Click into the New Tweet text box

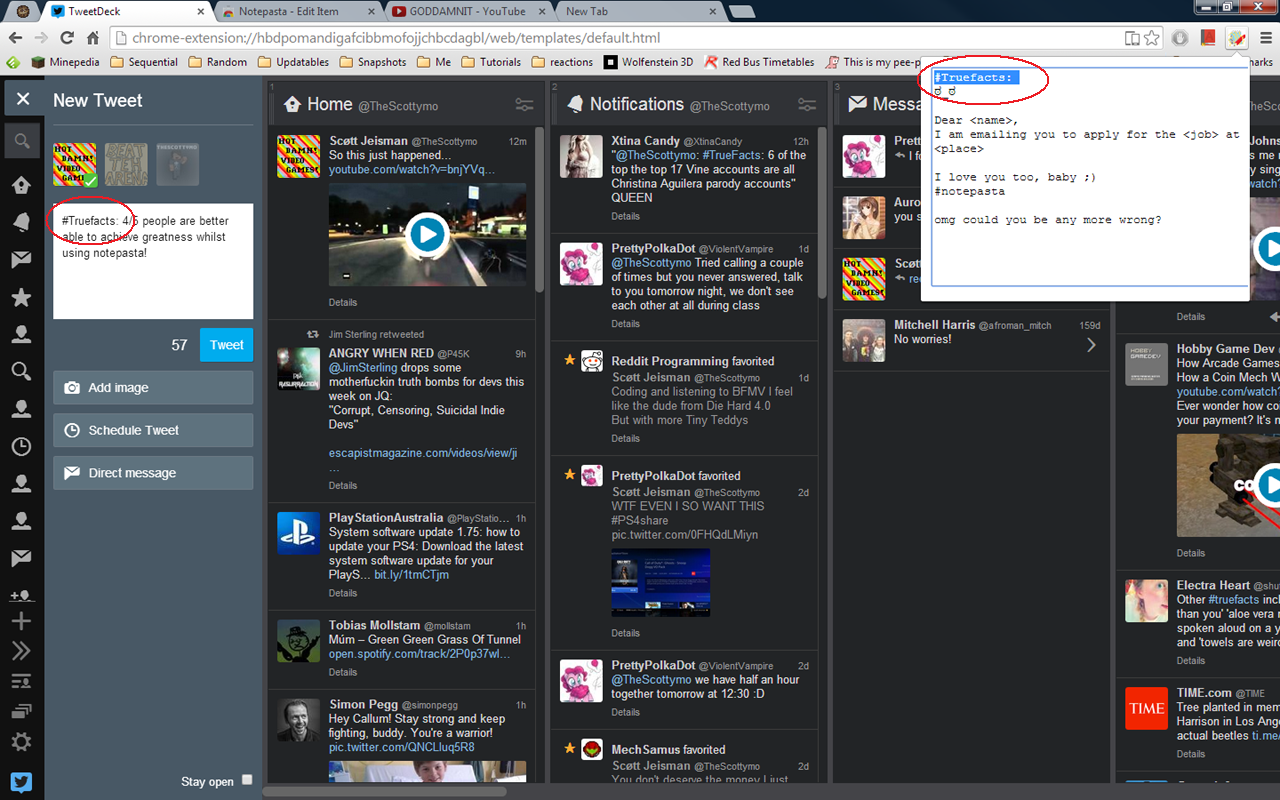click(x=153, y=261)
